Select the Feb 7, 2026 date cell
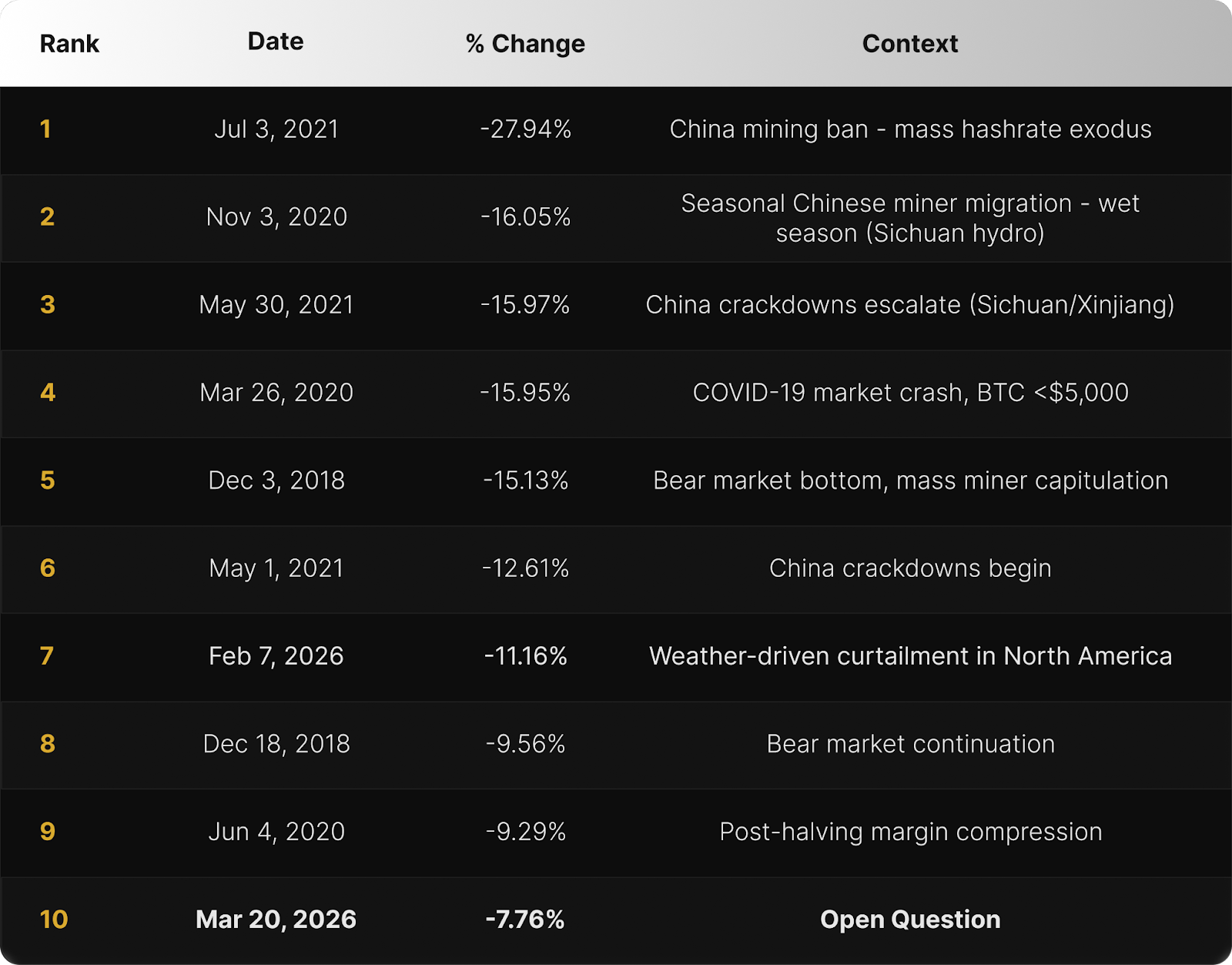 [x=276, y=655]
